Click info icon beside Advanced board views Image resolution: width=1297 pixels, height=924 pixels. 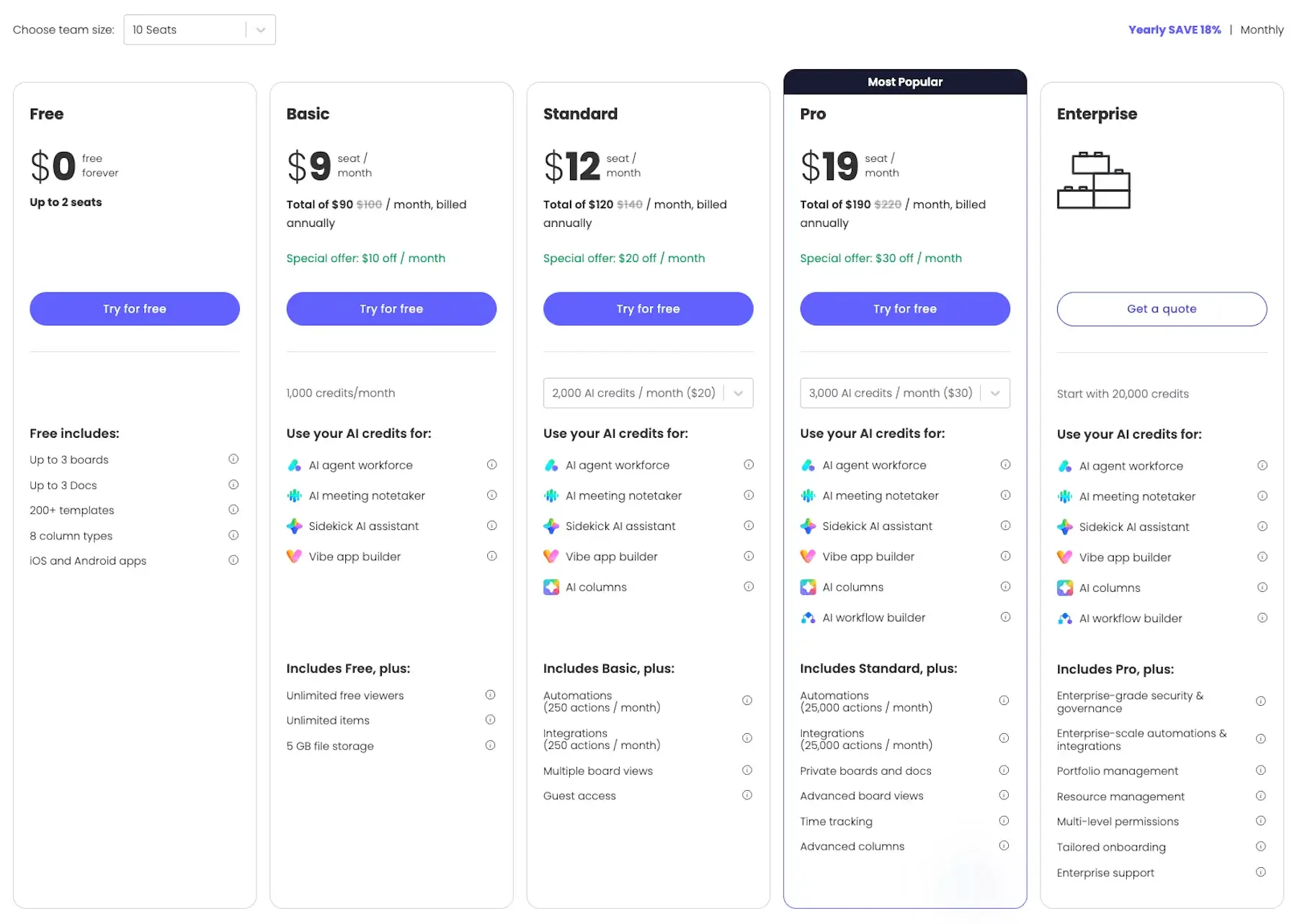coord(1004,795)
